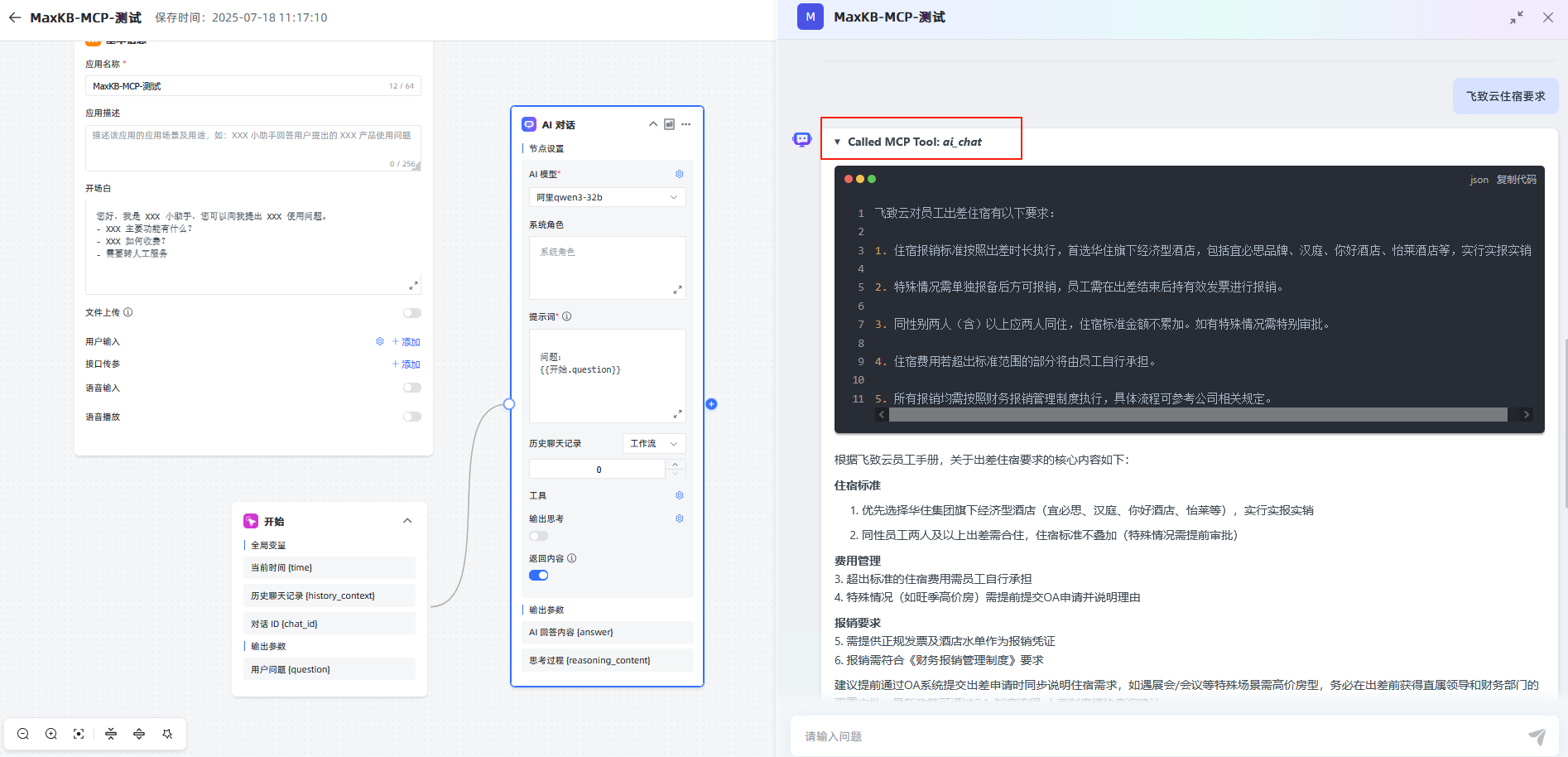Click the 请输入问题 message input field
The width and height of the screenshot is (1568, 757).
click(x=1076, y=735)
